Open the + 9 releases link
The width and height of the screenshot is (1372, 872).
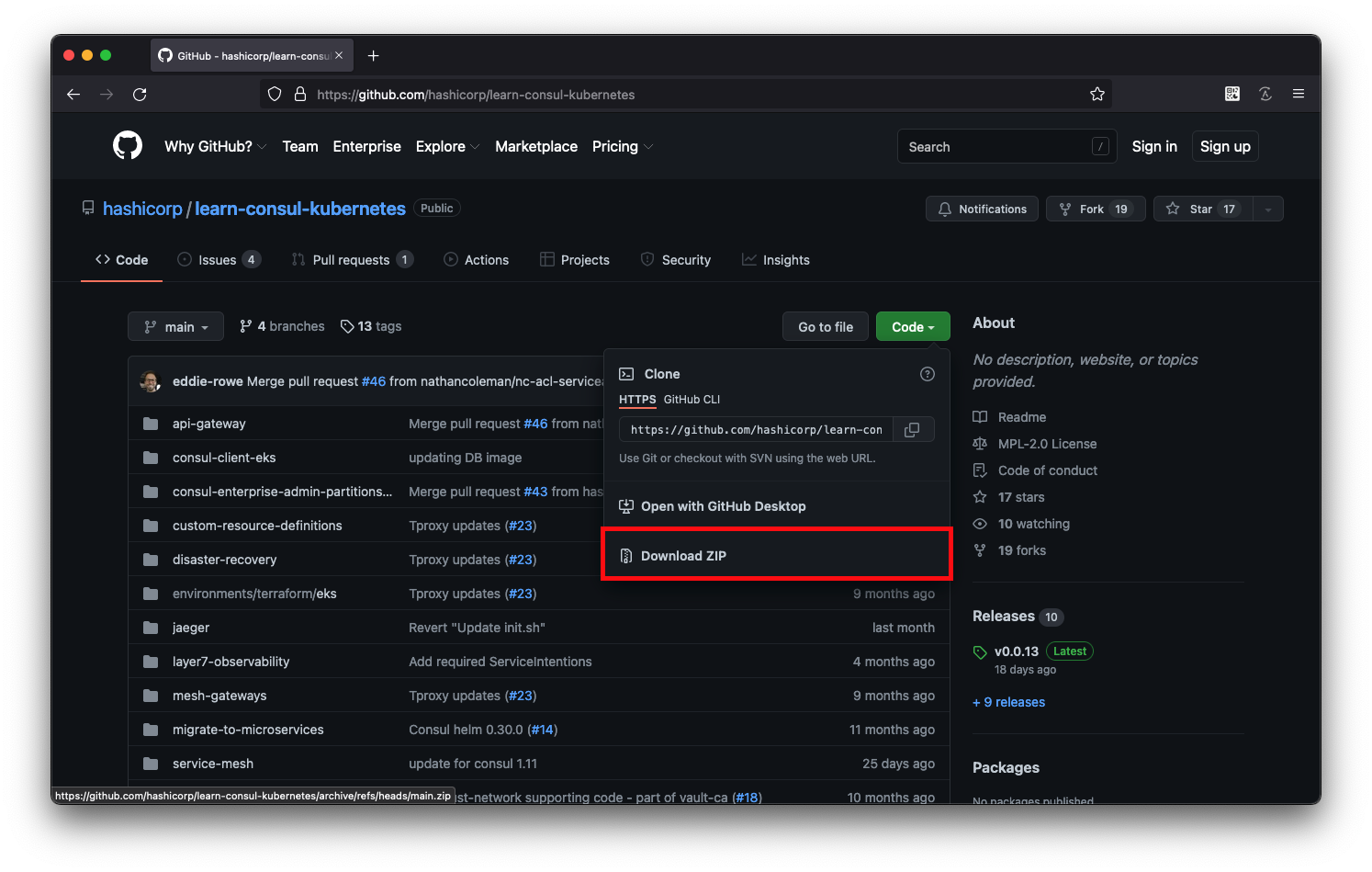(x=1008, y=702)
